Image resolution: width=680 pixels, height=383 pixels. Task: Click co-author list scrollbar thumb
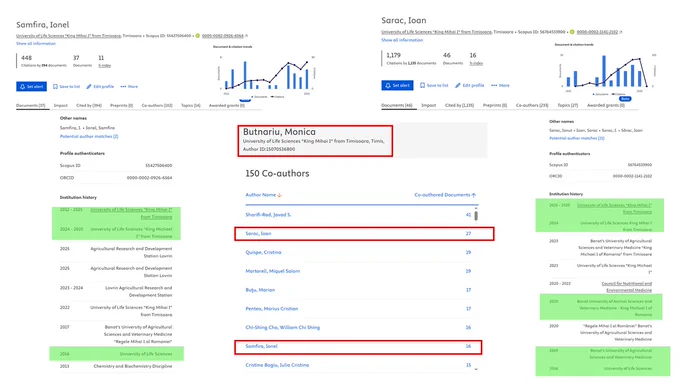[x=476, y=215]
